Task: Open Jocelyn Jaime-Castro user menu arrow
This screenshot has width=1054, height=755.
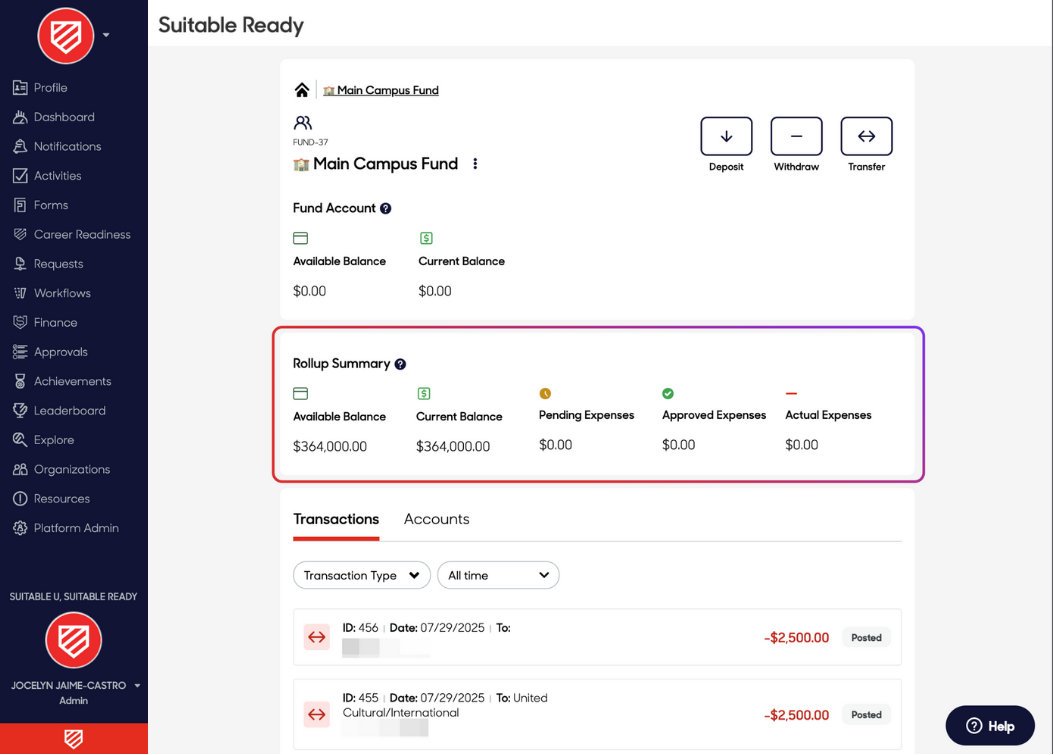Action: click(x=137, y=686)
